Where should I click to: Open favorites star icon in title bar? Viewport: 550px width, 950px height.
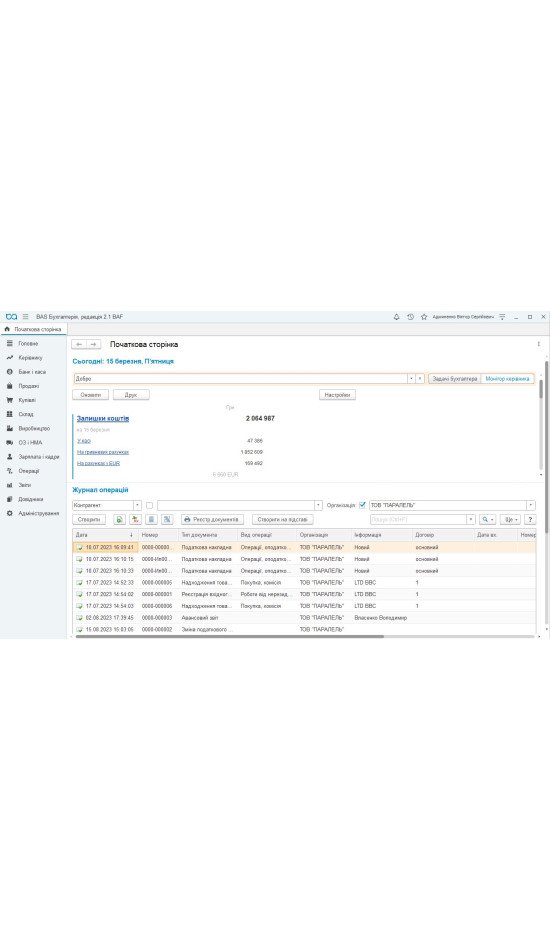[x=424, y=317]
